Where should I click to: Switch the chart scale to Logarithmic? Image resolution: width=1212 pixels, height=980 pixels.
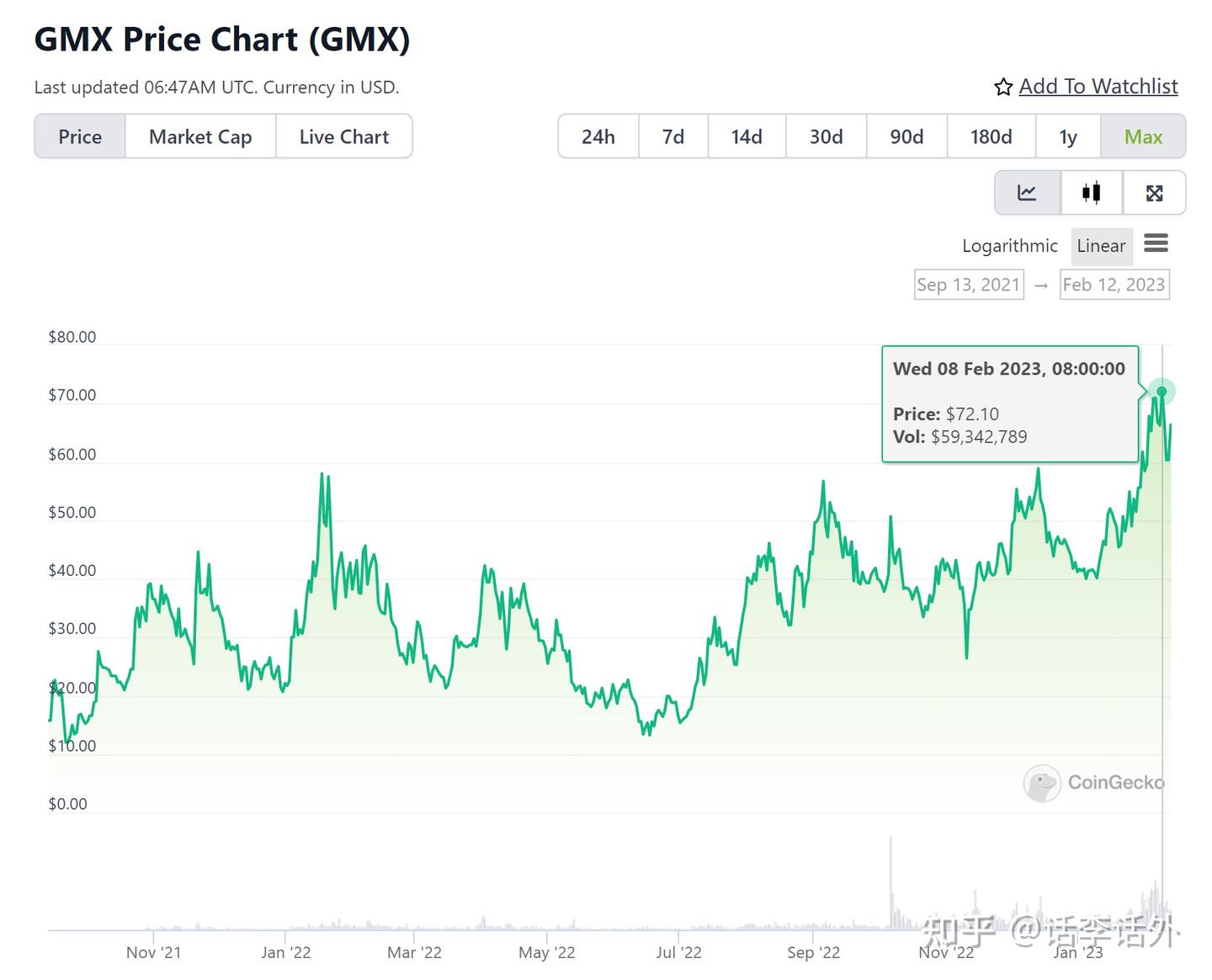(x=1009, y=245)
